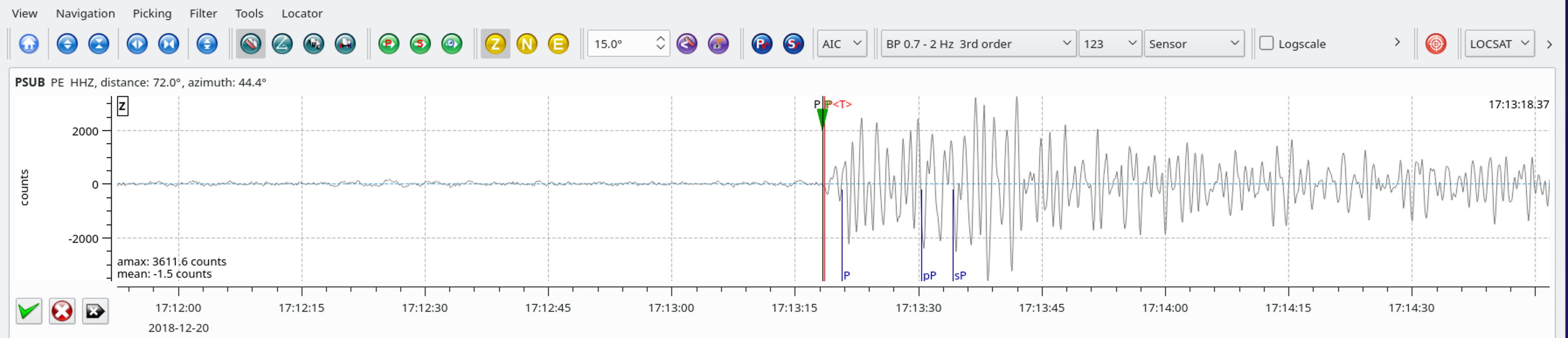The width and height of the screenshot is (1568, 338).
Task: Open the Tools menu
Action: (249, 14)
